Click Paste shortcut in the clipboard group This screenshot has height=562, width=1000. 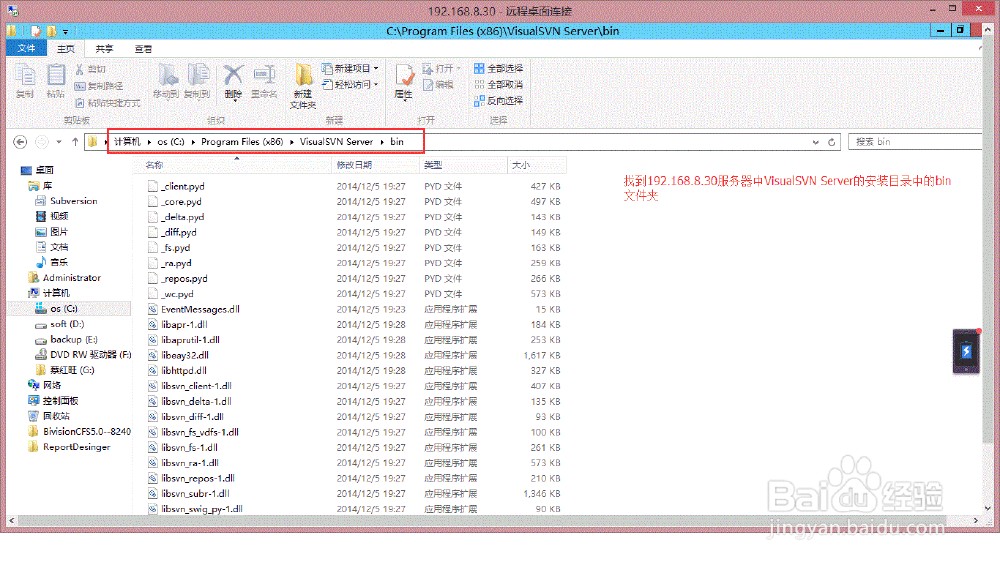(x=108, y=103)
